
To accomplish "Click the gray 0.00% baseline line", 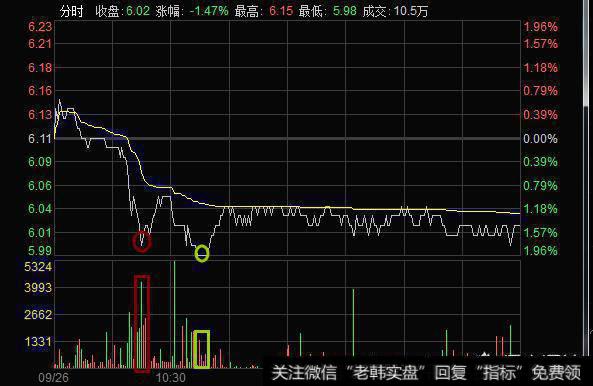I will tap(287, 139).
